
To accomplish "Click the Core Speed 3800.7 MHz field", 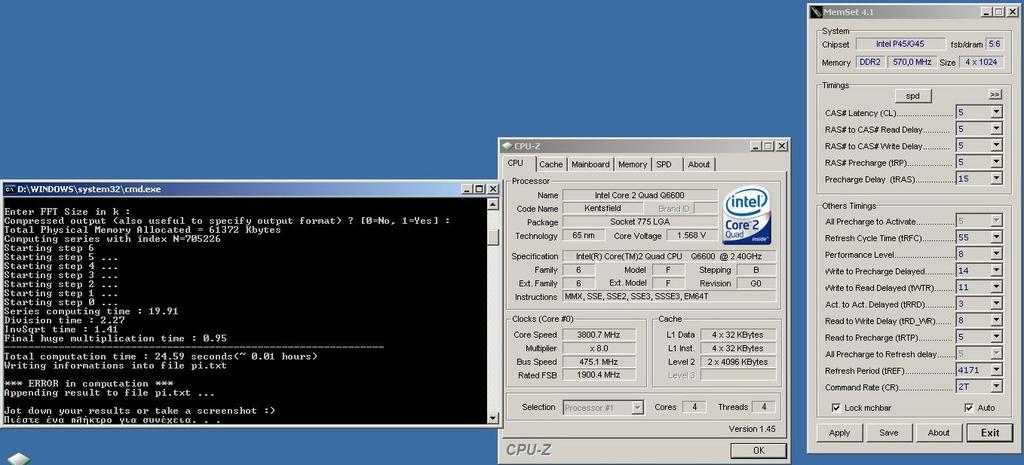I will (x=598, y=334).
